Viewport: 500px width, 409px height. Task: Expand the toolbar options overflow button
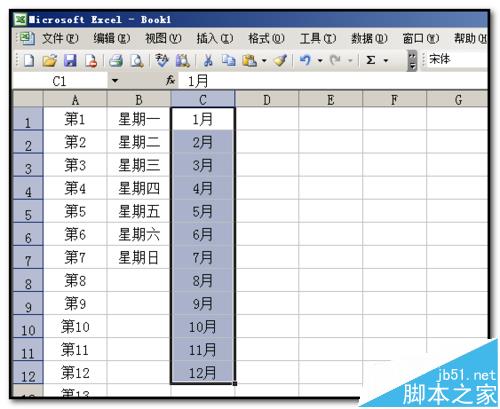412,61
